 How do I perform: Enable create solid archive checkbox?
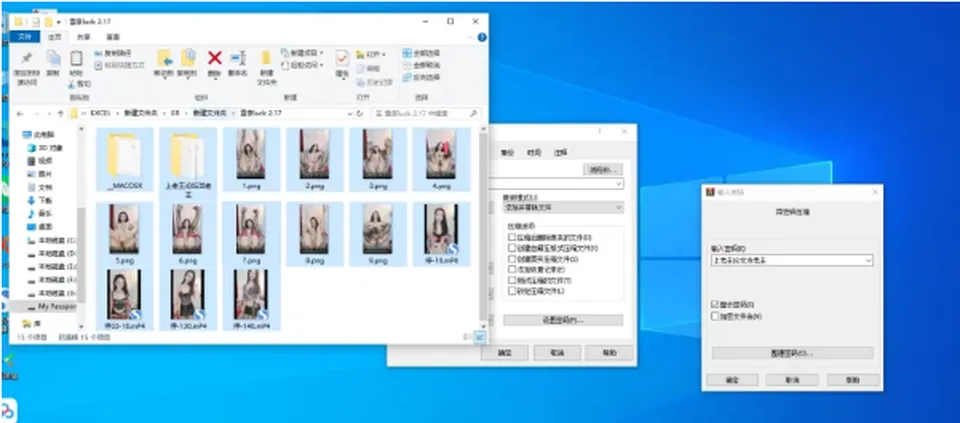point(512,259)
